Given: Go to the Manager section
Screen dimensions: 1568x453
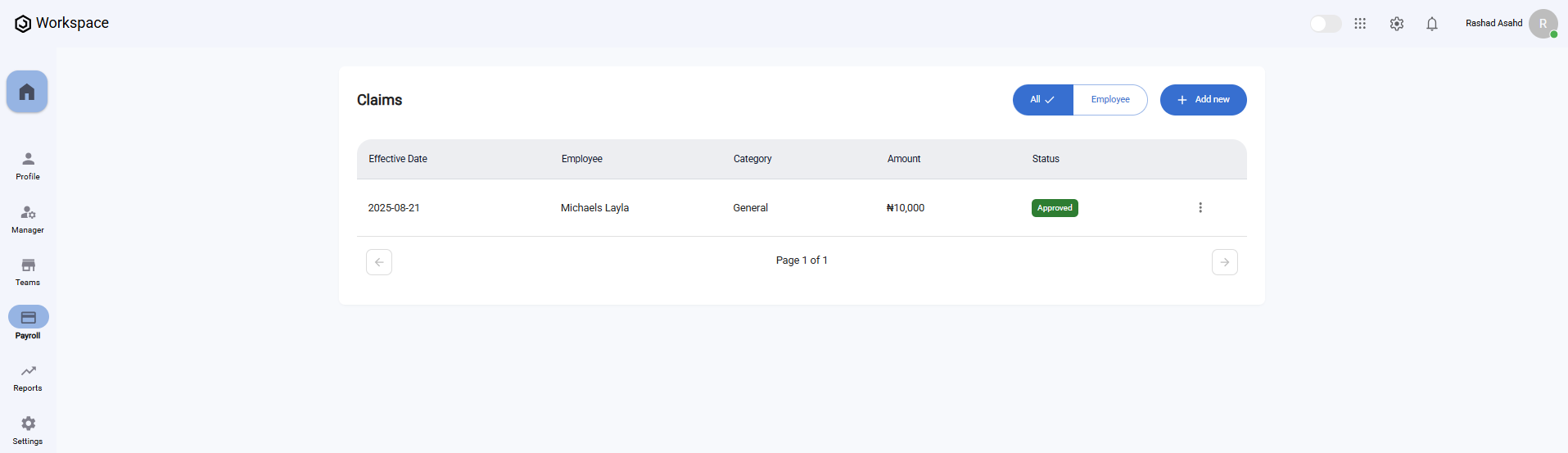Looking at the screenshot, I should (28, 219).
